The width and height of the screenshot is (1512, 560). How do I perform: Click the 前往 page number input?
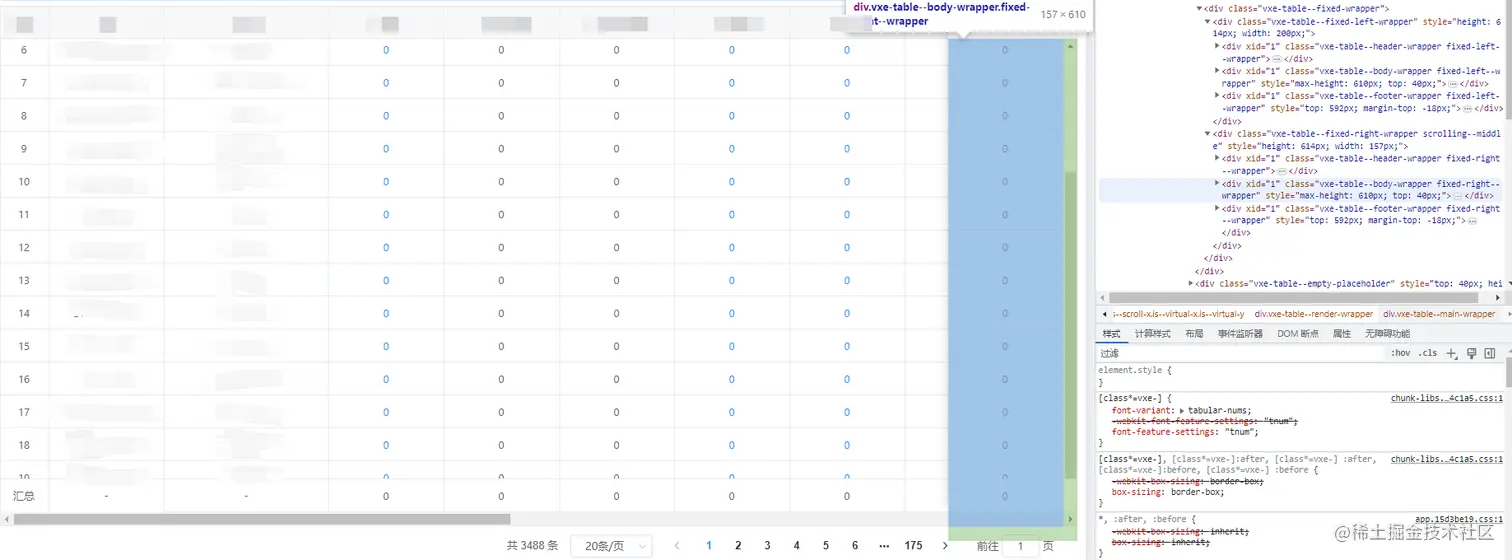[1020, 545]
